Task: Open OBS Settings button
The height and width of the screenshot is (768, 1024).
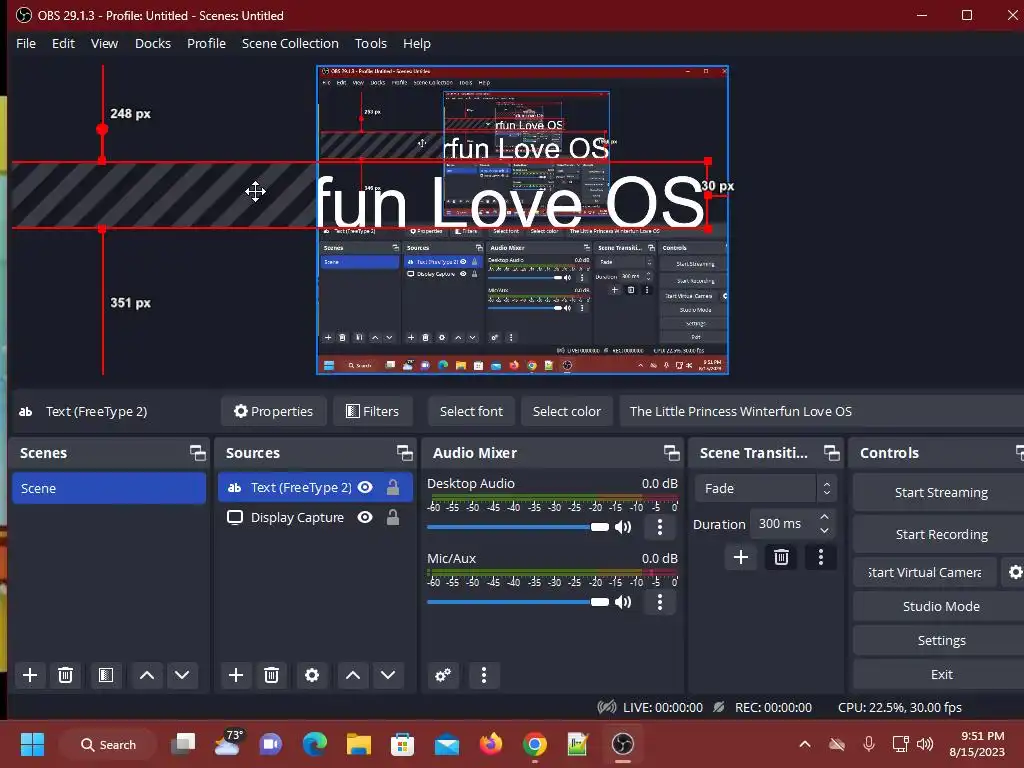Action: (x=940, y=640)
